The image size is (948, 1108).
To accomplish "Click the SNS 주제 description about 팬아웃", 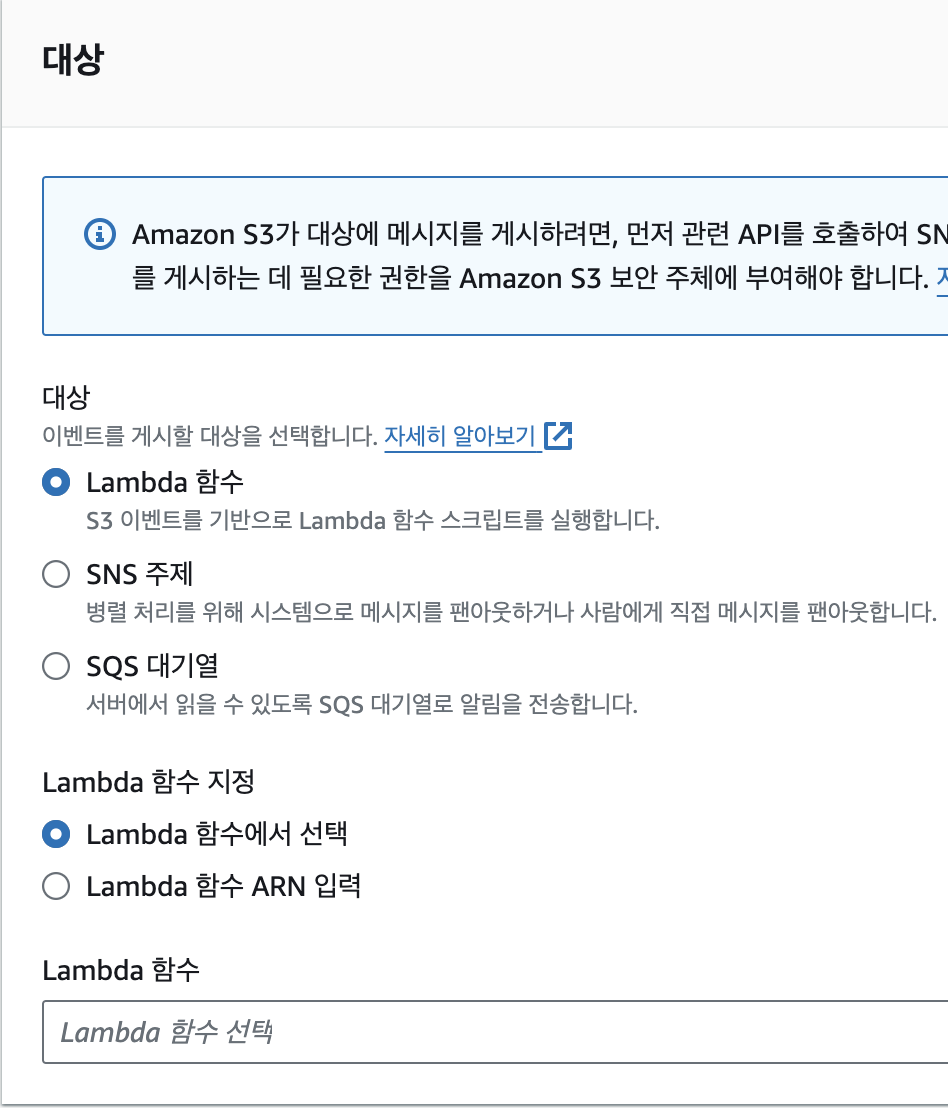I will coord(511,612).
